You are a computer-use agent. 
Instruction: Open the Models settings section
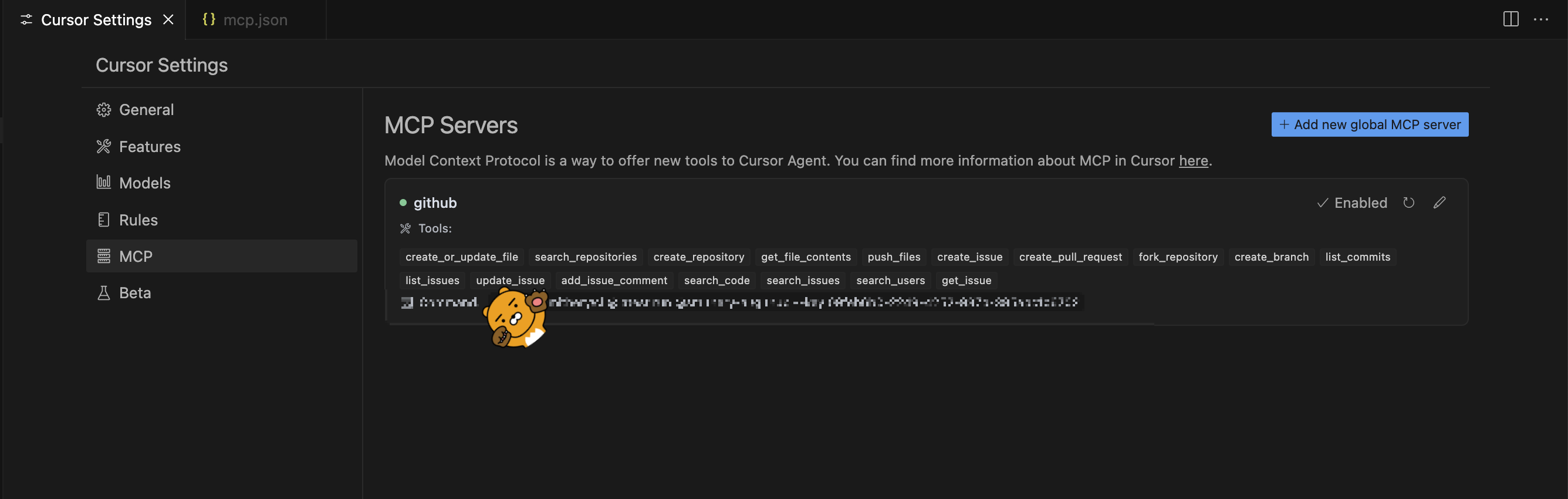(222, 183)
